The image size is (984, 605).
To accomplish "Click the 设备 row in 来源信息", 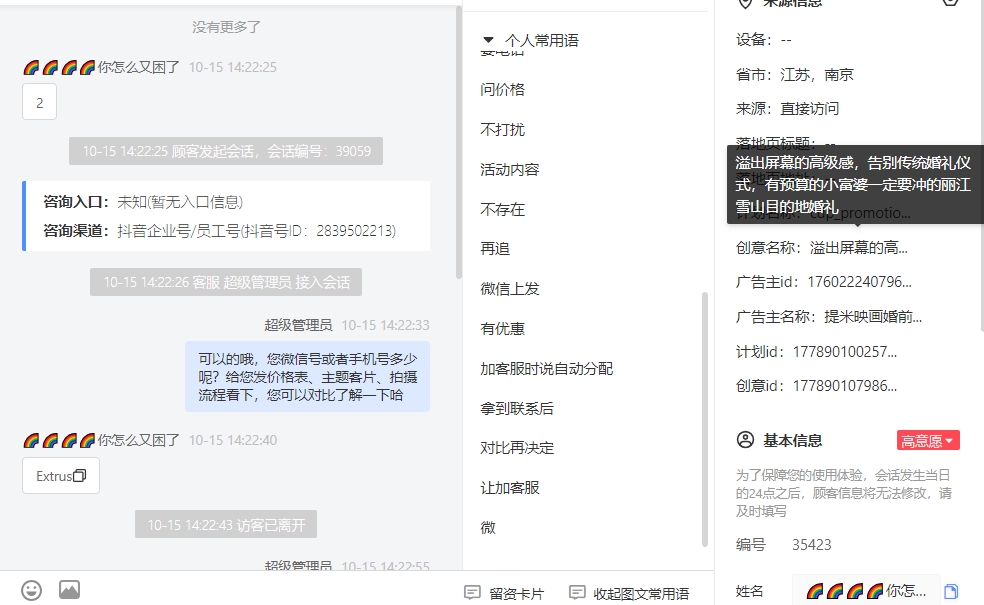I will [764, 40].
